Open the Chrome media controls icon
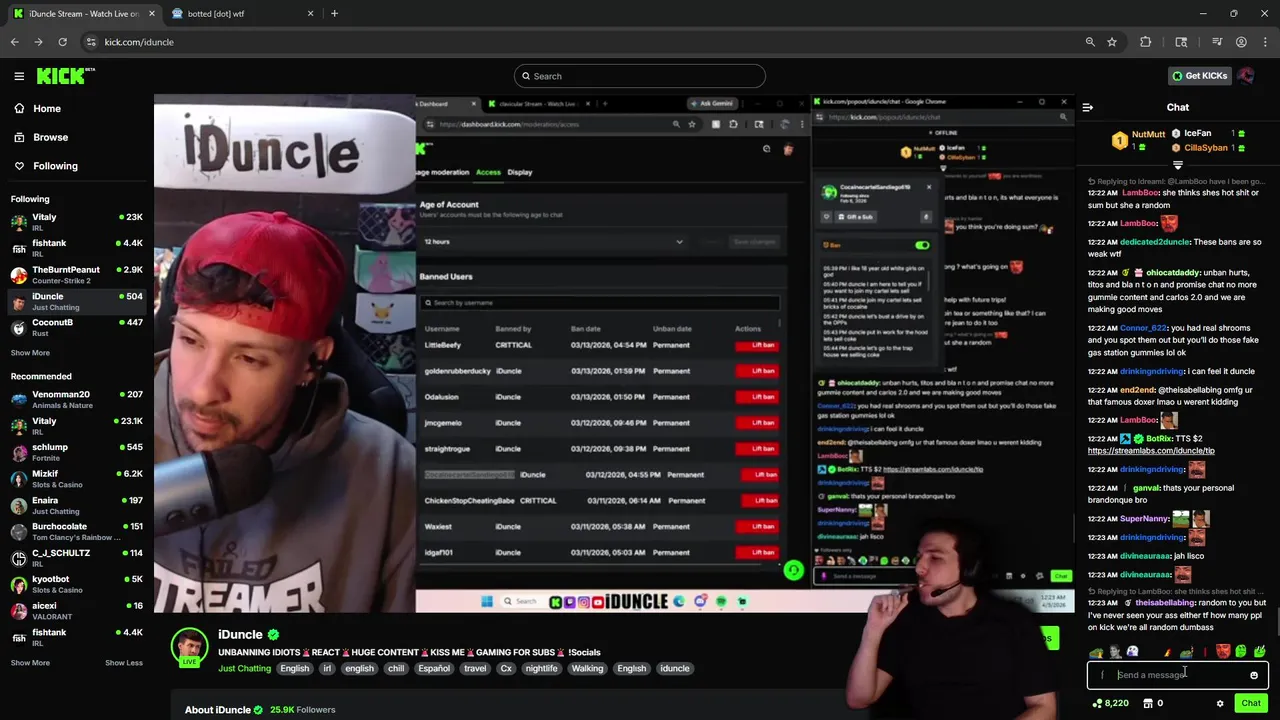Viewport: 1280px width, 720px height. [1217, 42]
